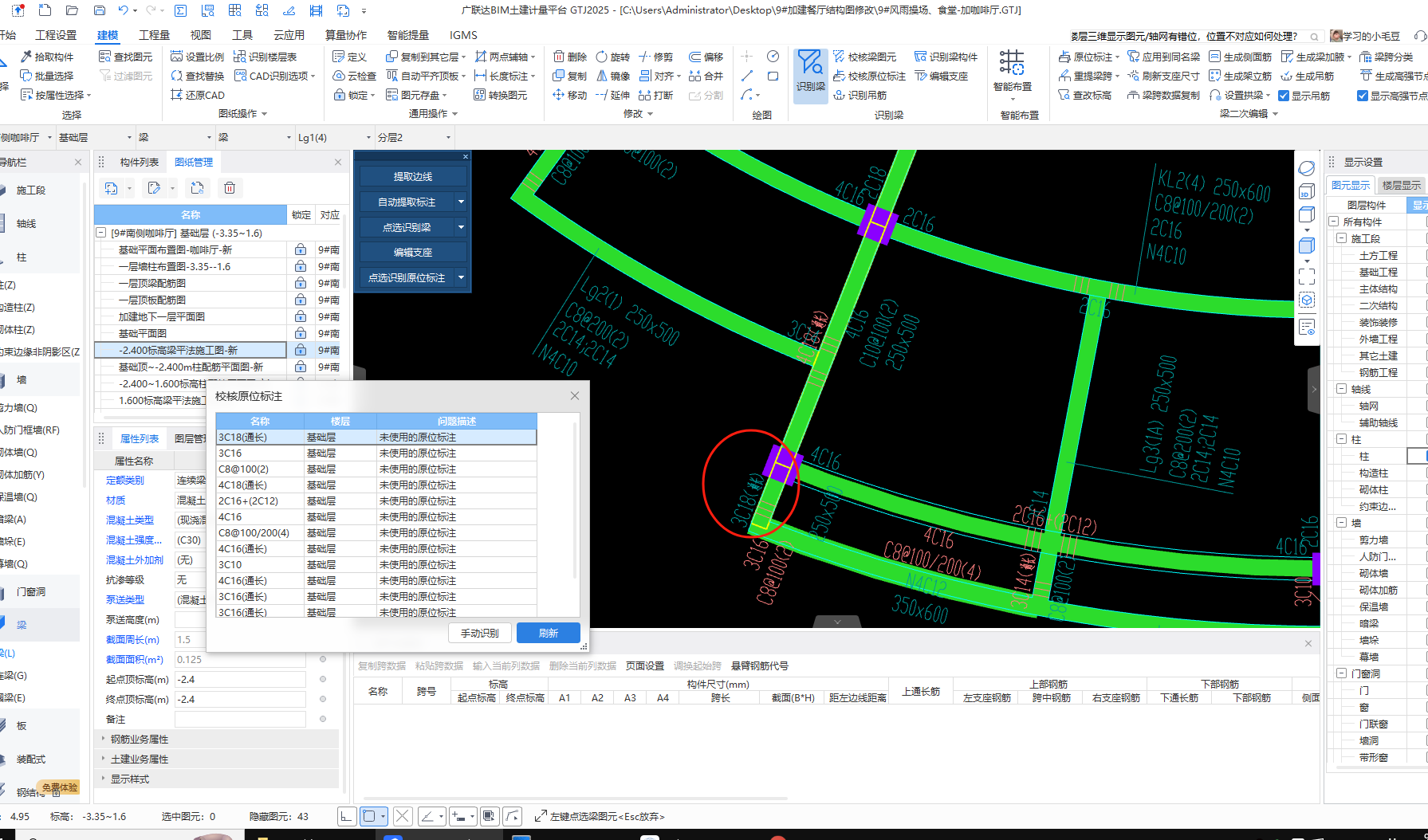Switch to 楼层显示 tab
The height and width of the screenshot is (840, 1428).
[x=1401, y=185]
